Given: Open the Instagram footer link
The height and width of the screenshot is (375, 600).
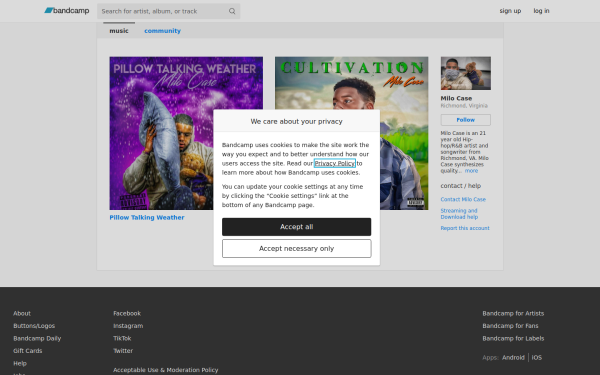Looking at the screenshot, I should (128, 326).
